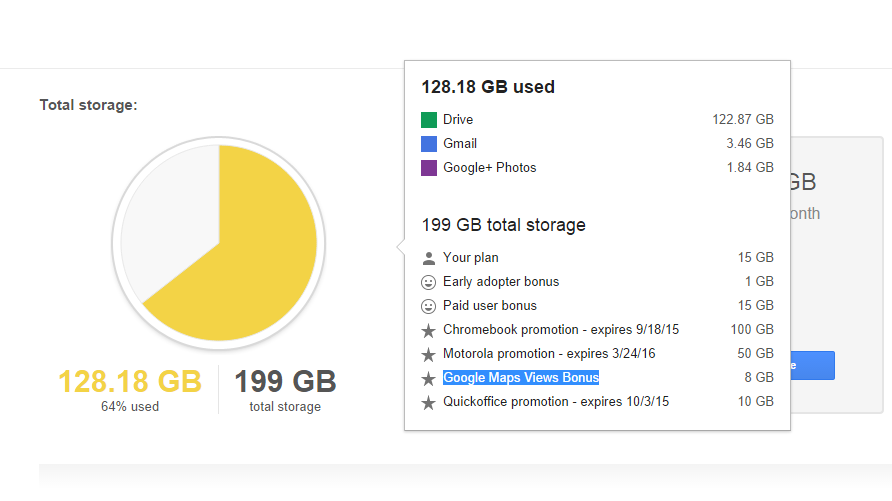Screen dimensions: 892x501
Task: Click the Gmail storage entry label
Action: (460, 144)
